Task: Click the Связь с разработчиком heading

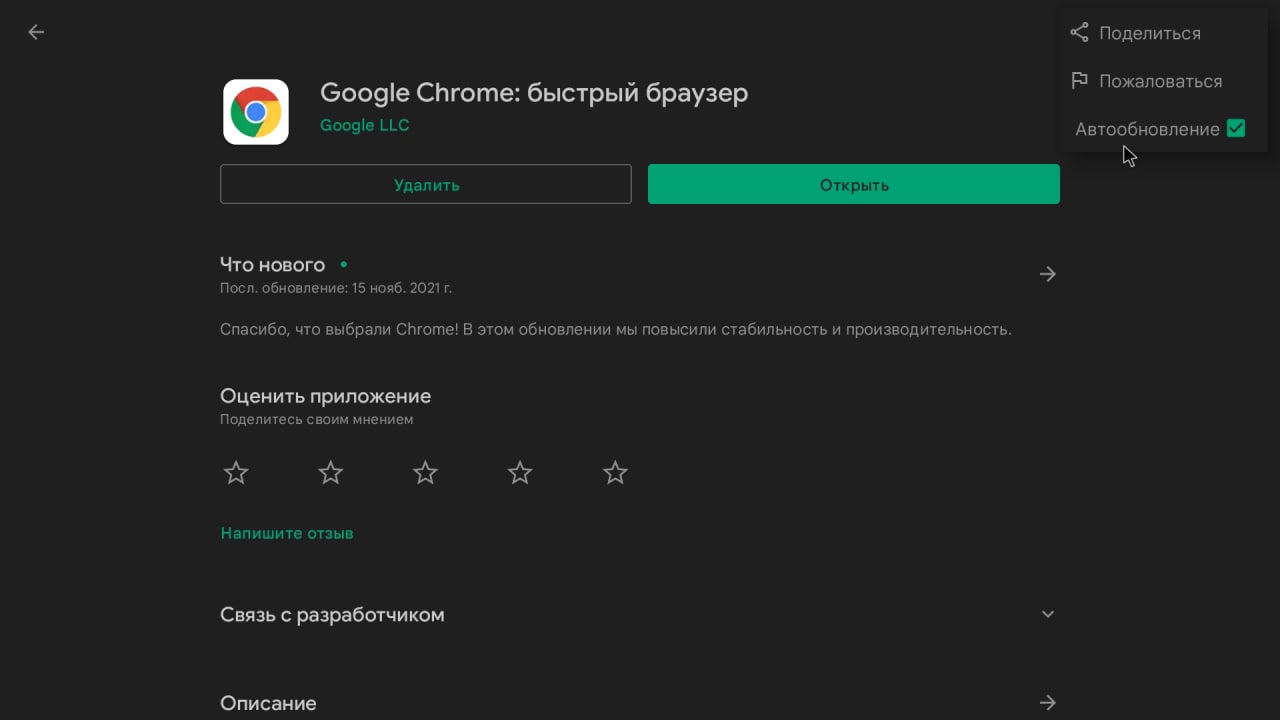Action: click(332, 615)
